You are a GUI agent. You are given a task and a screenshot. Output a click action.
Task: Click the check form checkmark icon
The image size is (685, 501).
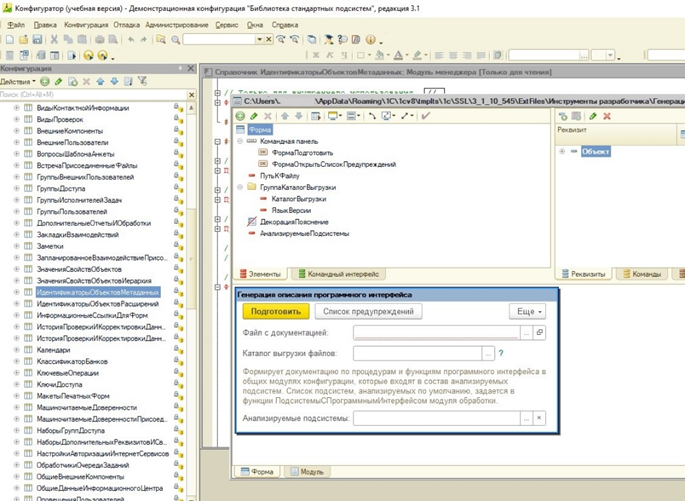426,116
